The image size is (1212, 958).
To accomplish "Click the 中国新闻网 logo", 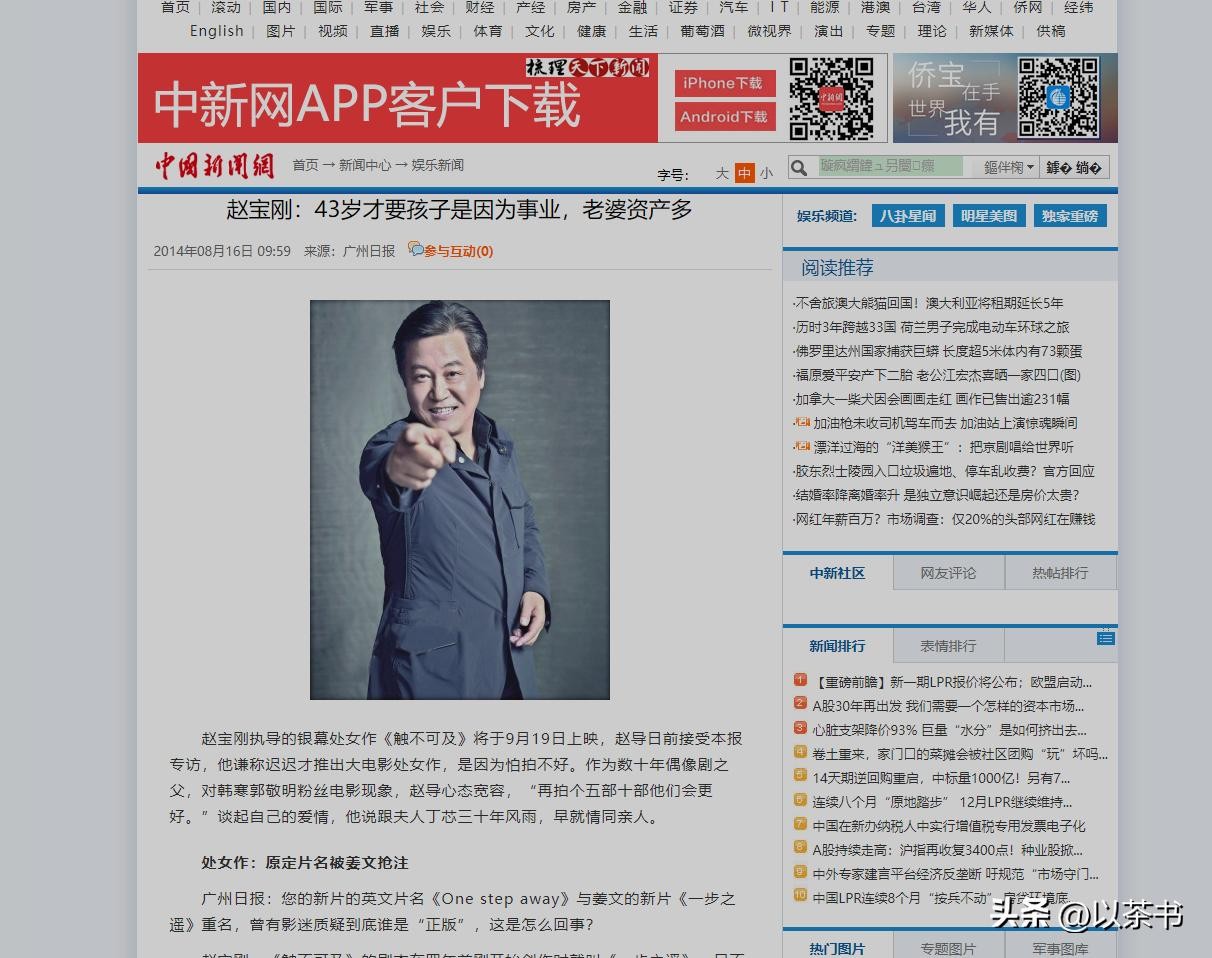I will pos(214,166).
